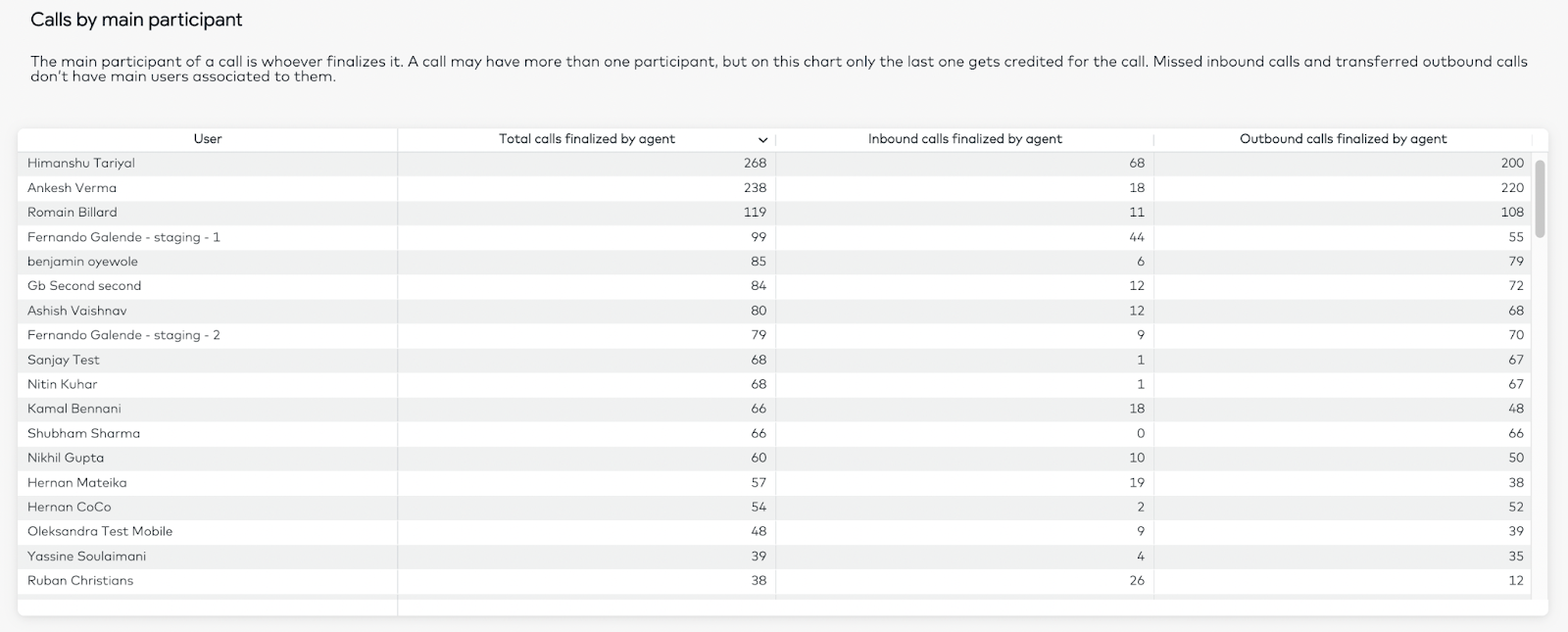
Task: Select the Ankesh Verma user name
Action: click(x=72, y=188)
